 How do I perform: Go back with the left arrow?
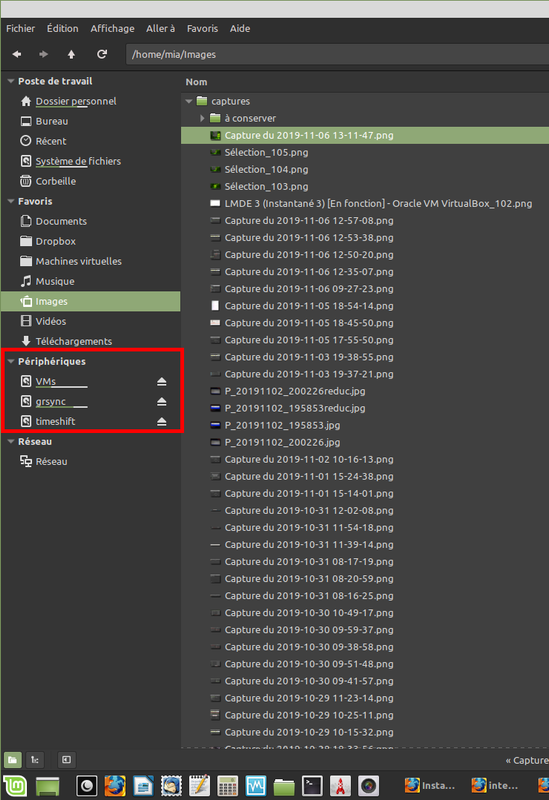[17, 54]
